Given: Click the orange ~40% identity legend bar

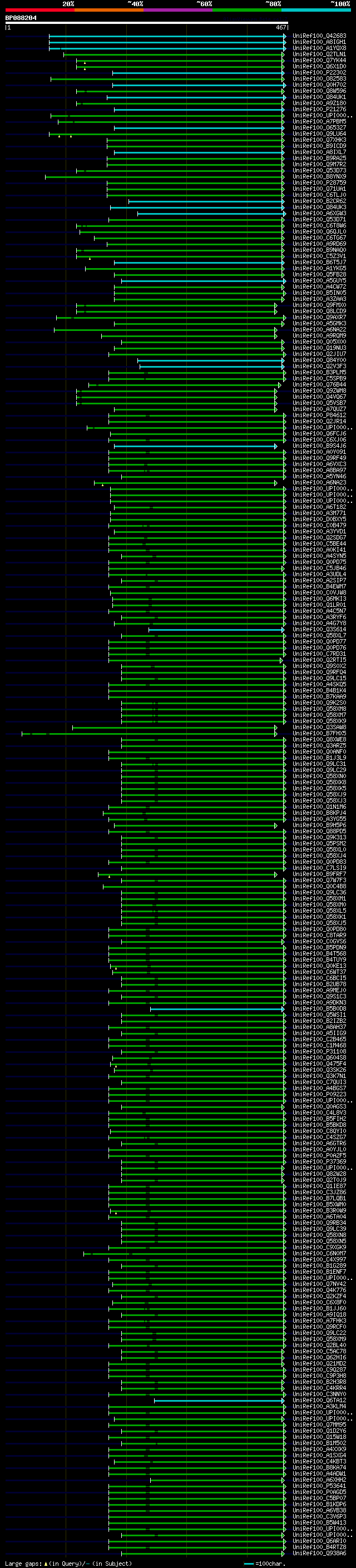Looking at the screenshot, I should tap(109, 10).
